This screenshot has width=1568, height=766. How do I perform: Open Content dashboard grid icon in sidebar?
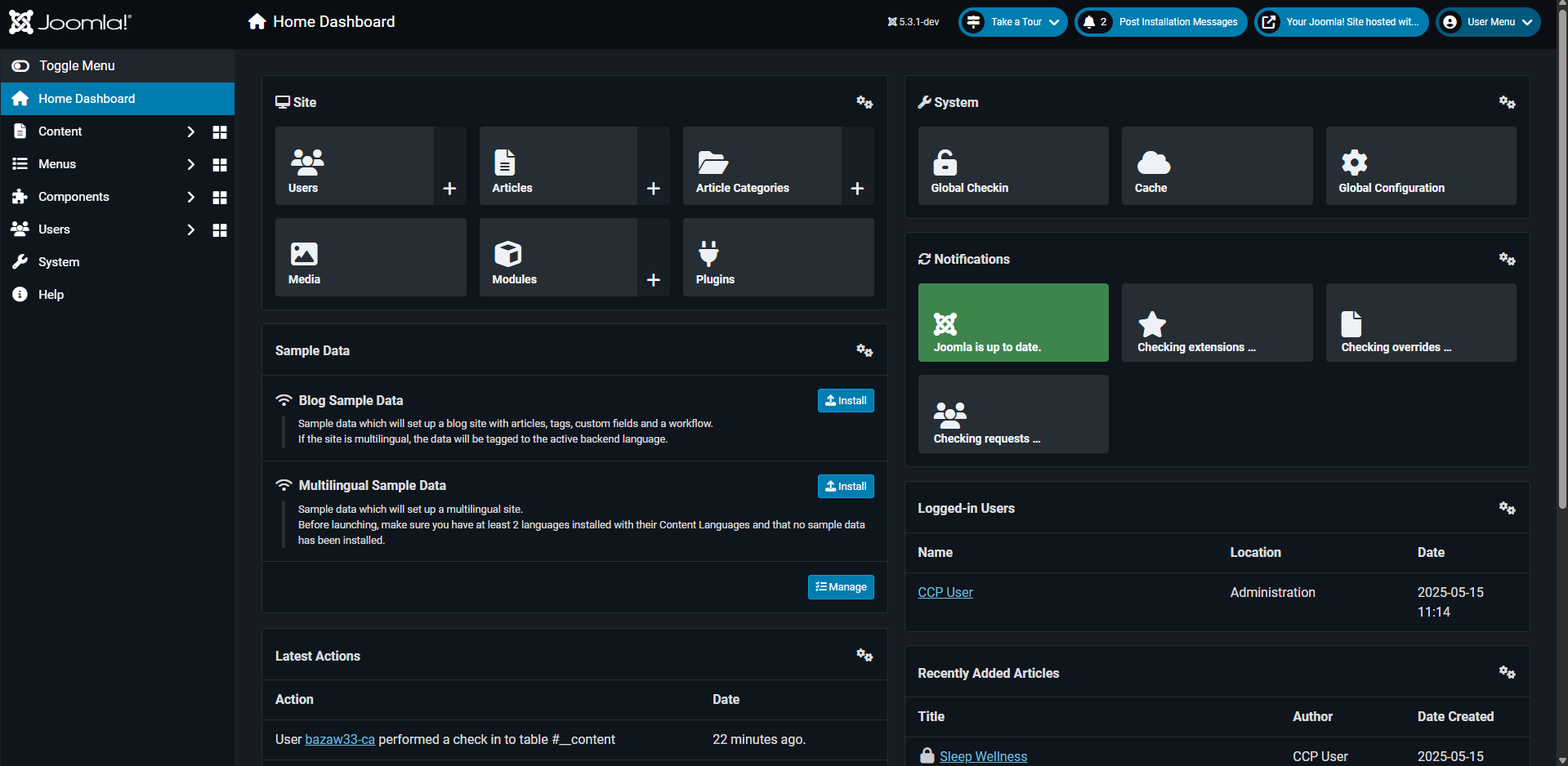[x=220, y=132]
